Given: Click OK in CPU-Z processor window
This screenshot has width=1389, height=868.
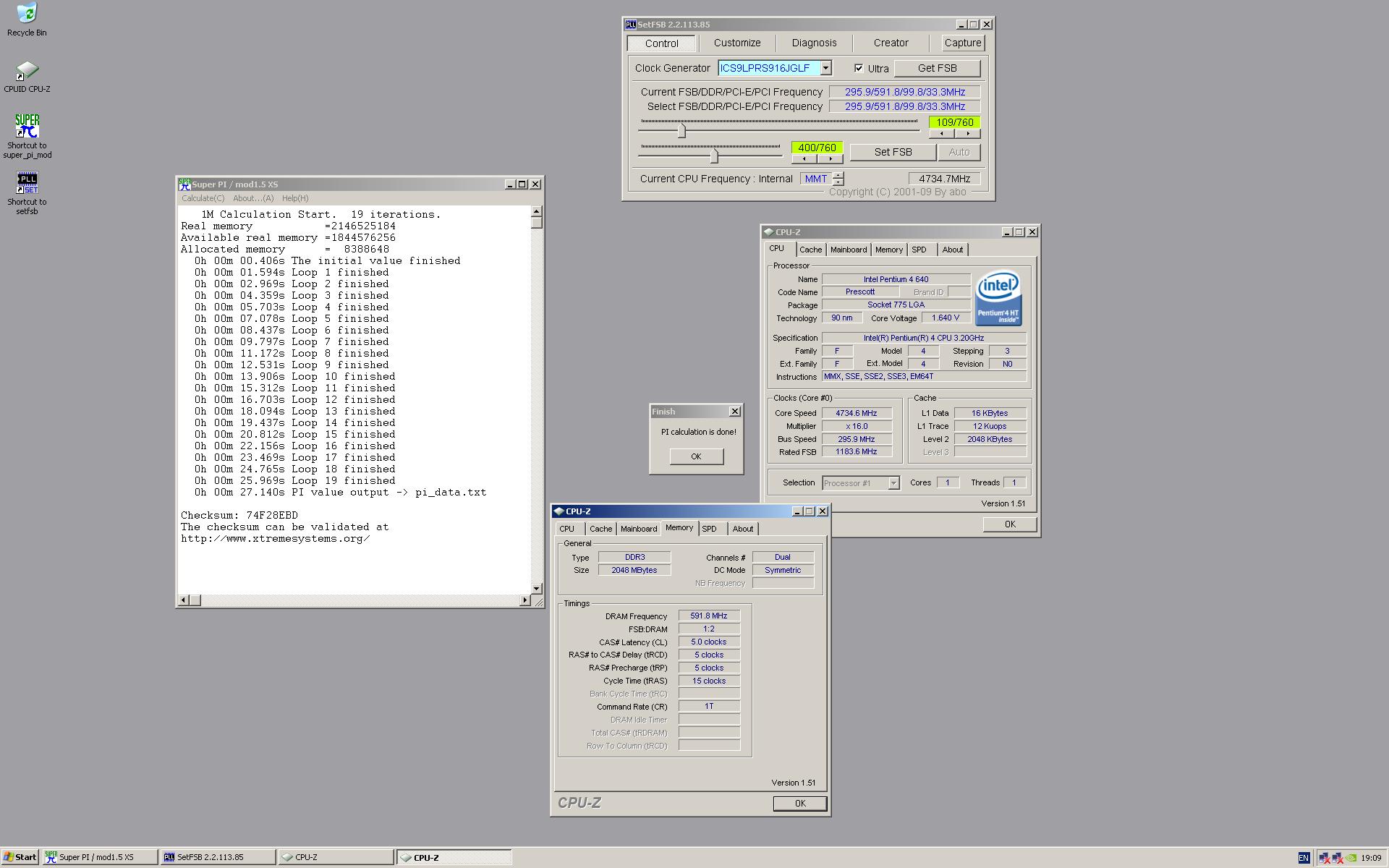Looking at the screenshot, I should click(1010, 524).
